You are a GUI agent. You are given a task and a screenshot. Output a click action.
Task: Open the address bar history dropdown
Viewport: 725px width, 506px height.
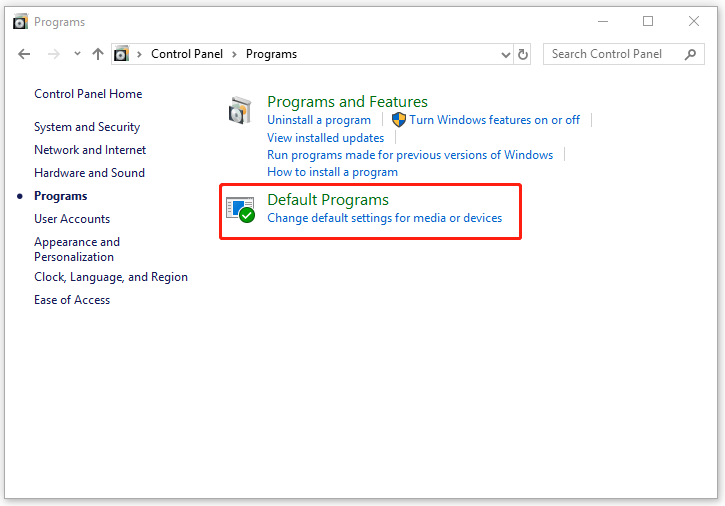pyautogui.click(x=506, y=55)
